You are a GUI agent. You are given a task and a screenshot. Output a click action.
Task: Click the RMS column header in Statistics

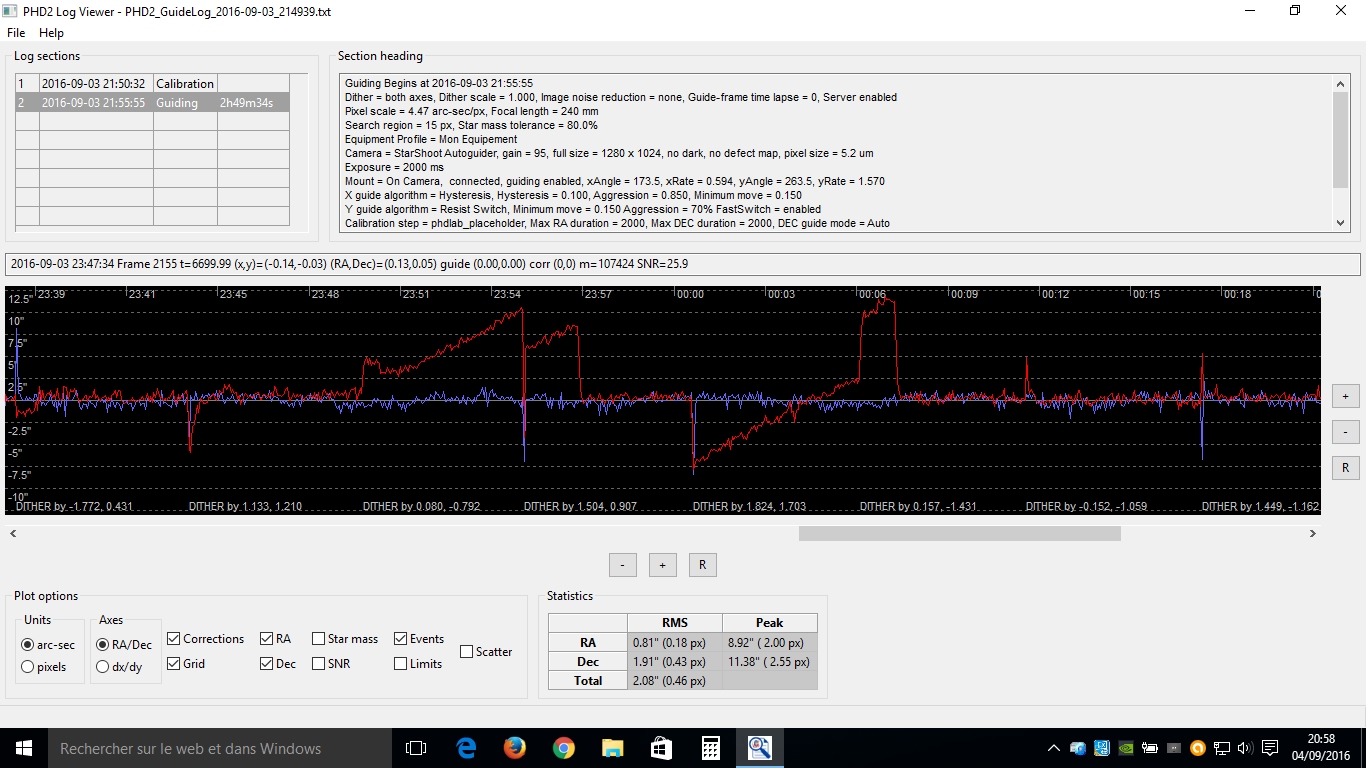(675, 623)
